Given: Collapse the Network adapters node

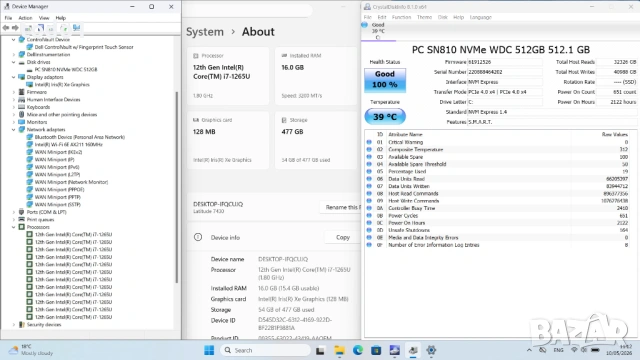Looking at the screenshot, I should coord(13,129).
